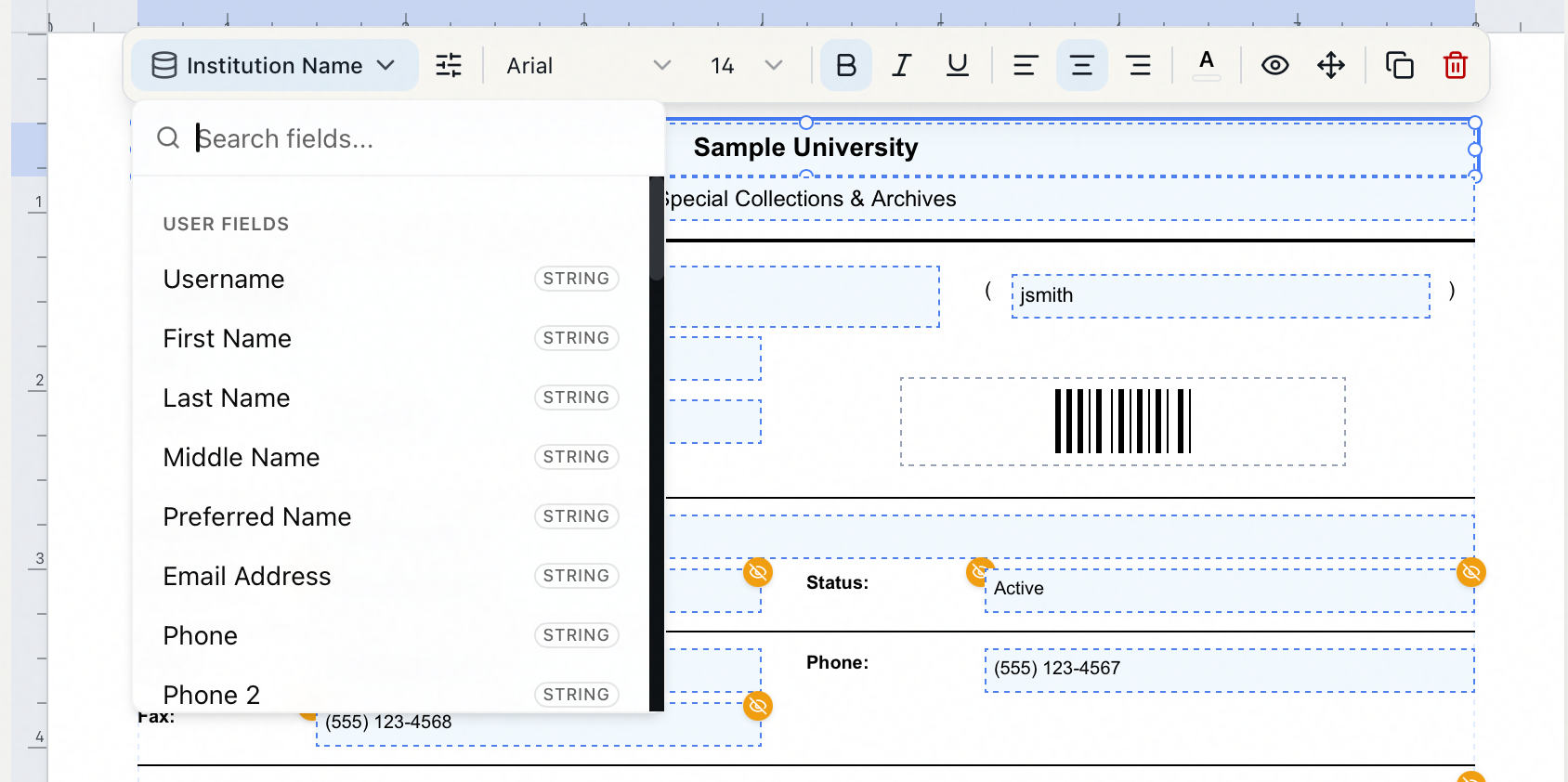Toggle italic formatting
Screen dimensions: 1568x782
tap(901, 65)
